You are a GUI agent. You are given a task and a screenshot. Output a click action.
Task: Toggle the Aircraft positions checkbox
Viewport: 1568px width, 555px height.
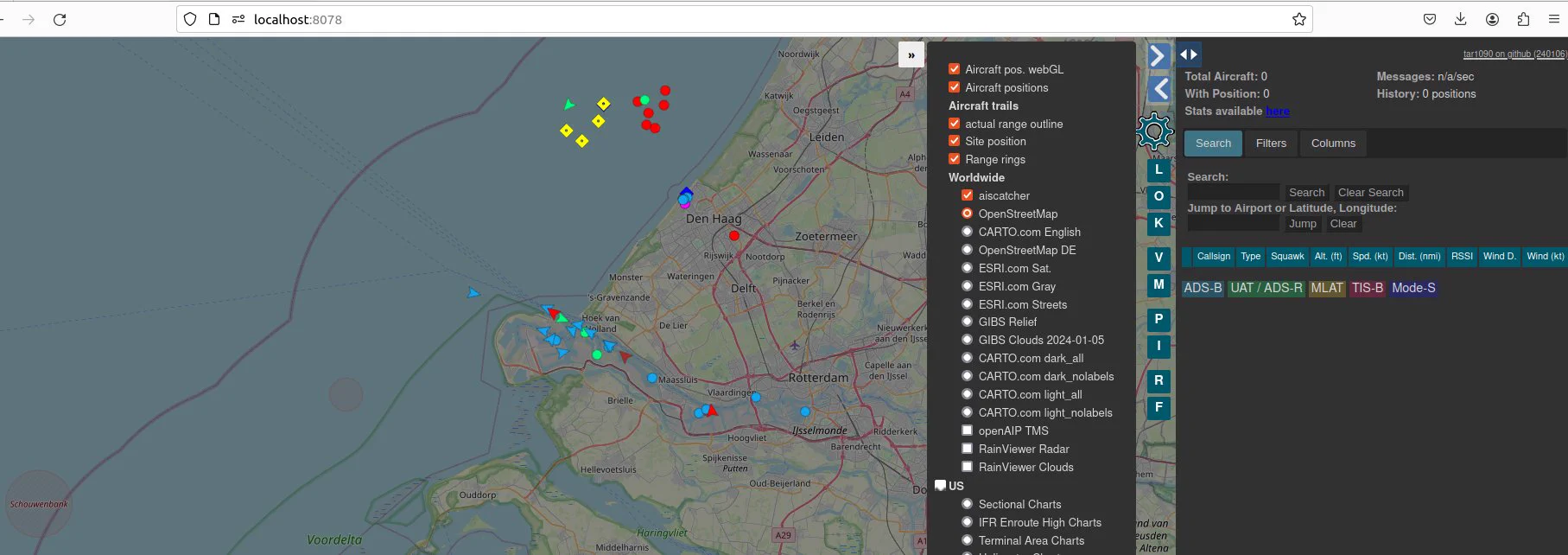955,87
